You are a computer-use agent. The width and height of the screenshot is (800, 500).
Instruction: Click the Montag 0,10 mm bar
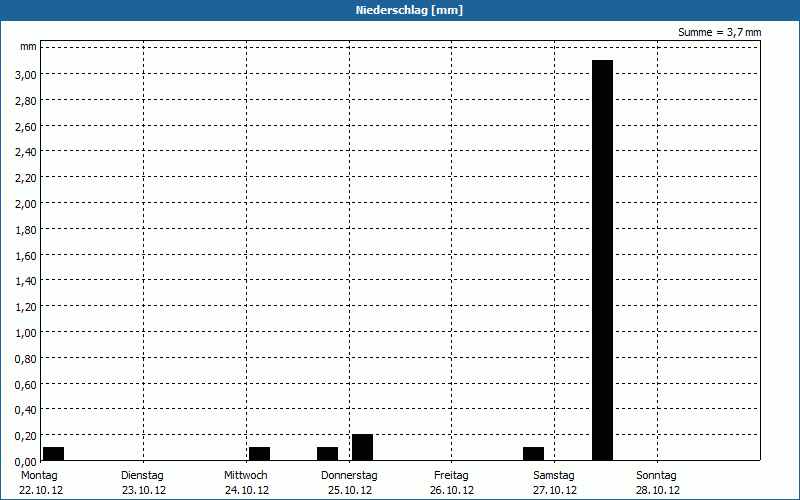[54, 454]
